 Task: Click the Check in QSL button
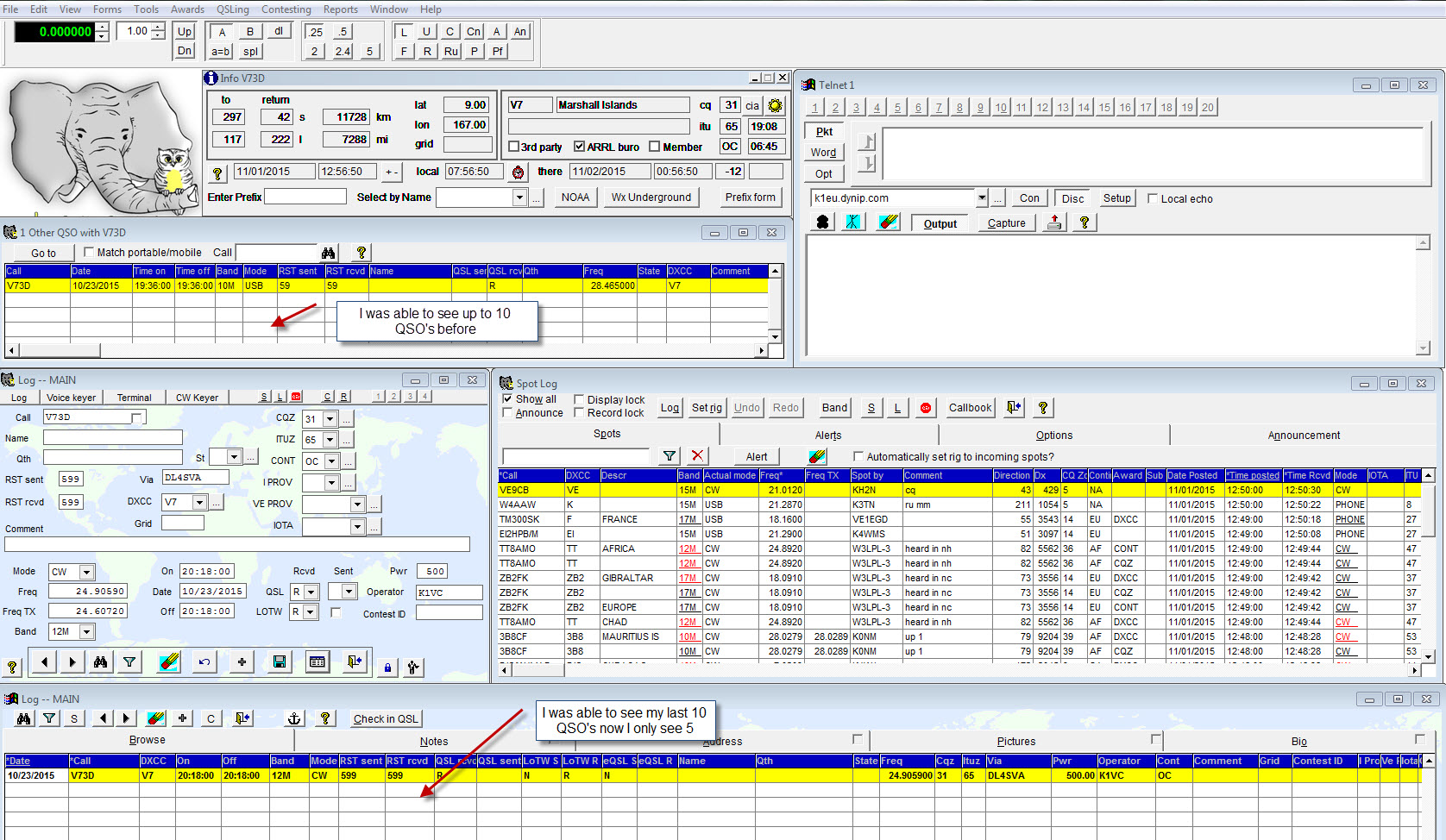point(386,718)
